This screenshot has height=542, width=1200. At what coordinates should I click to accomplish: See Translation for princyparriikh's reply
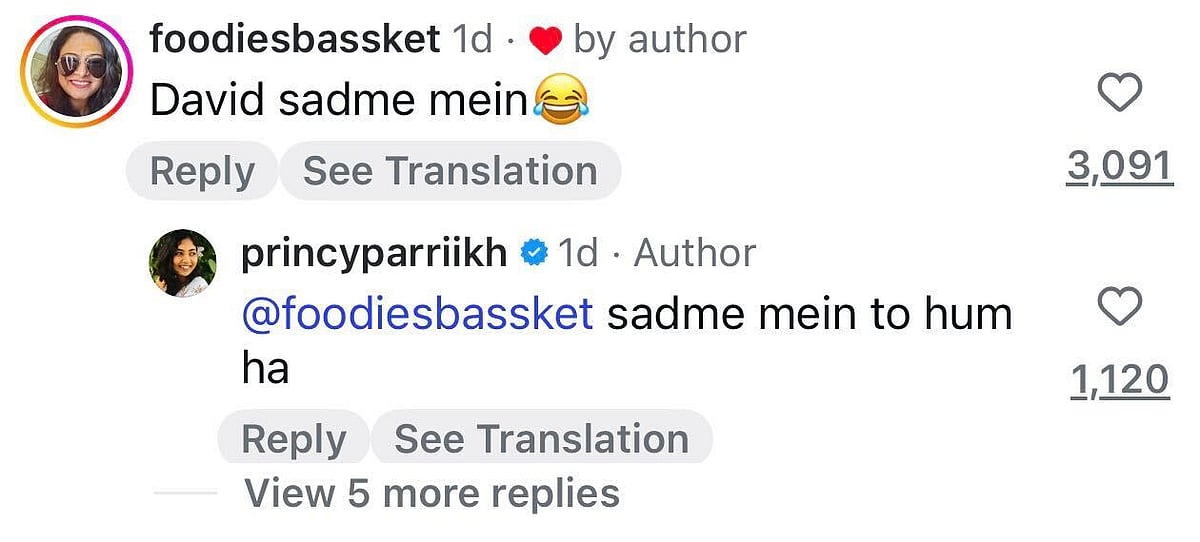tap(541, 439)
